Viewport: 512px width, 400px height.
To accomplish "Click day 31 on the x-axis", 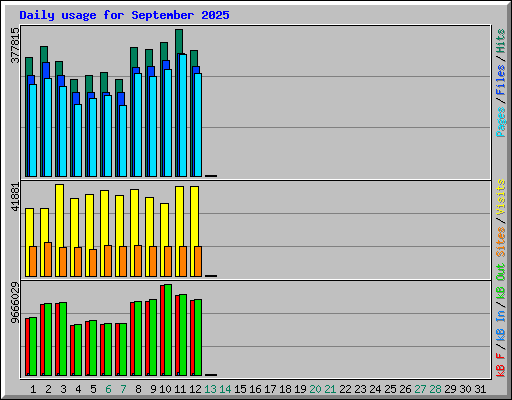I will 480,389.
